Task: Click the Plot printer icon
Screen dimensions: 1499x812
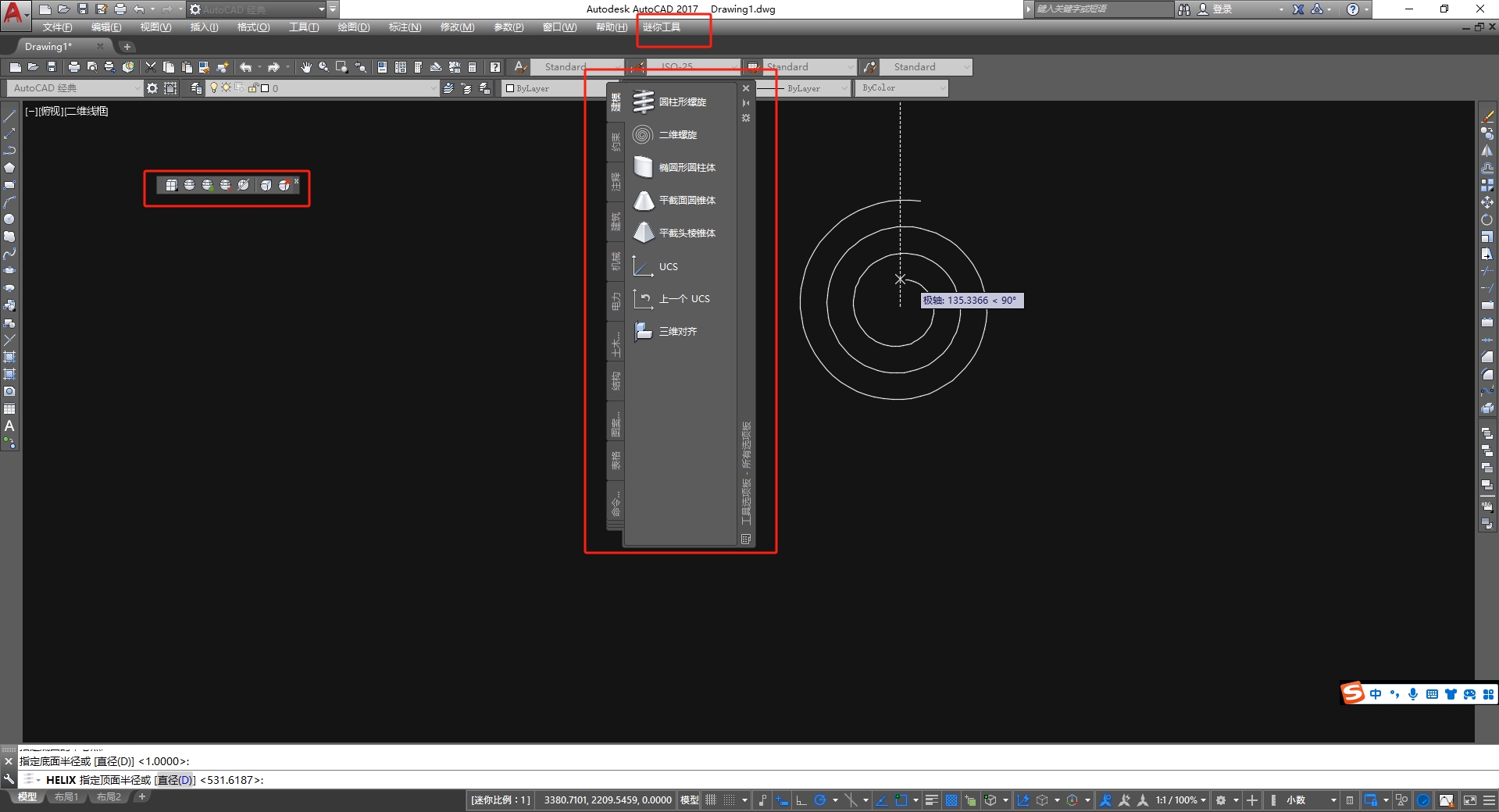Action: 74,67
